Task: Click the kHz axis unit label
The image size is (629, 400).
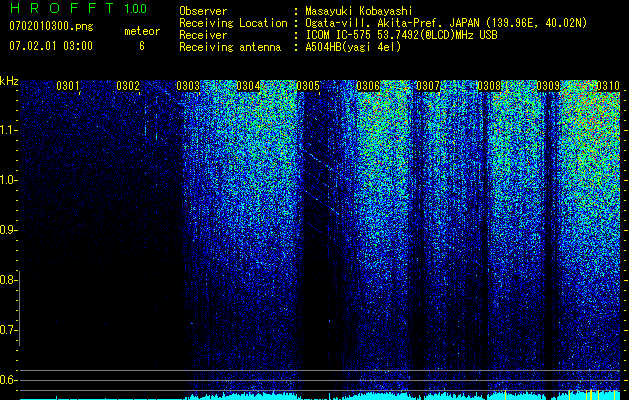Action: (9, 81)
